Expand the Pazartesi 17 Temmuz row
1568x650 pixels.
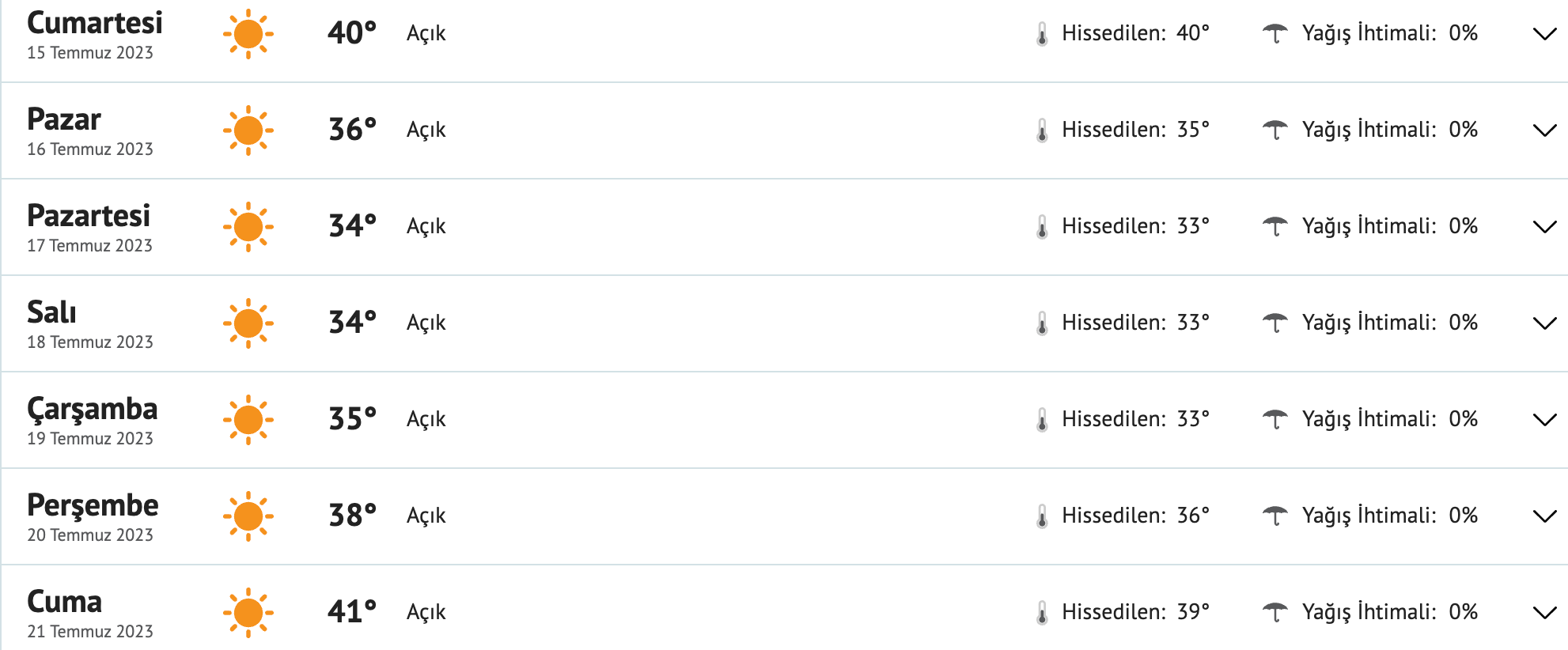point(1544,227)
